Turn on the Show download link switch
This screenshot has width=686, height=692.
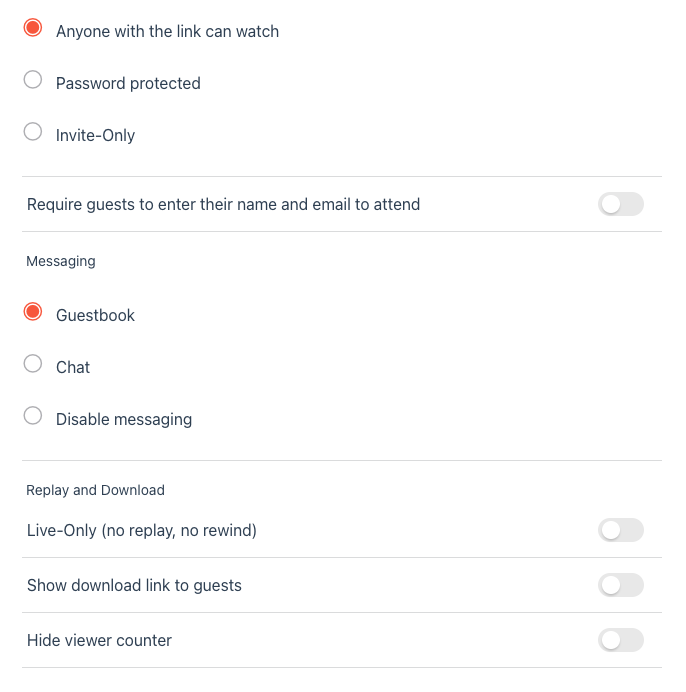620,585
